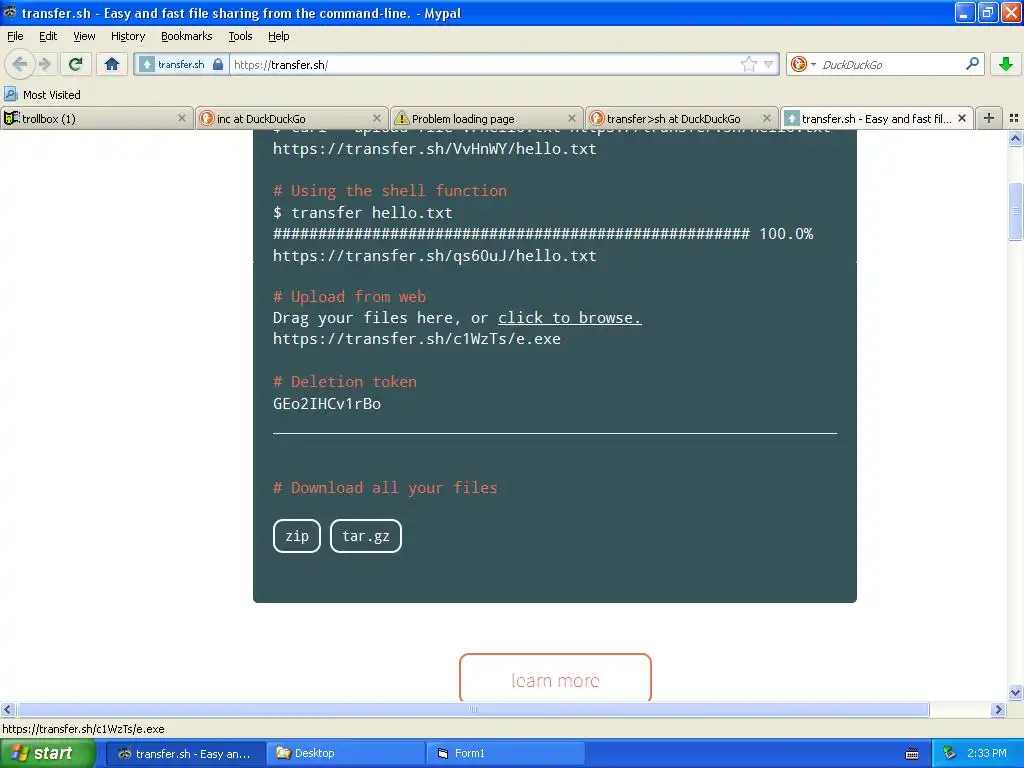
Task: Open the Tools menu
Action: [x=240, y=36]
